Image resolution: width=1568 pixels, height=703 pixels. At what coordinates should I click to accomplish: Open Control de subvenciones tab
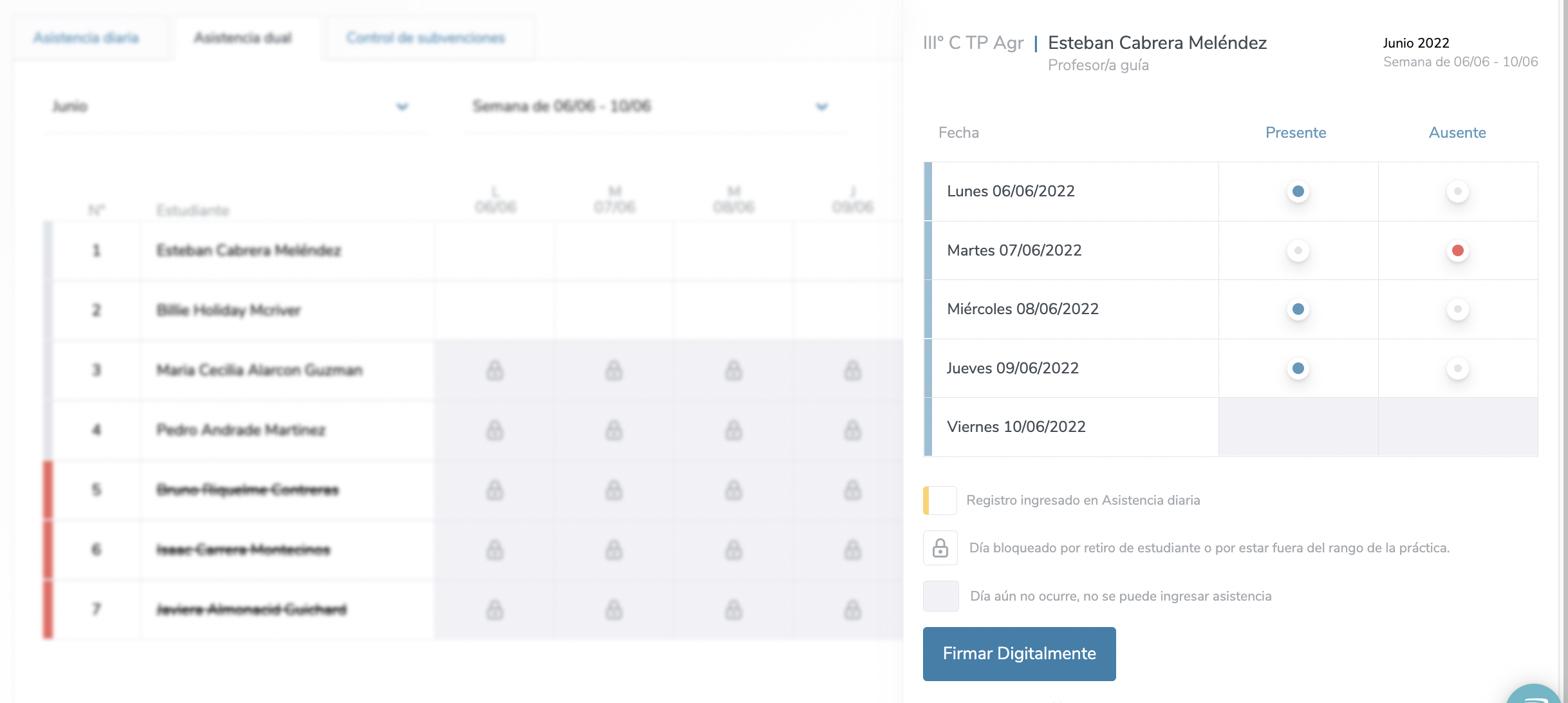(x=425, y=38)
